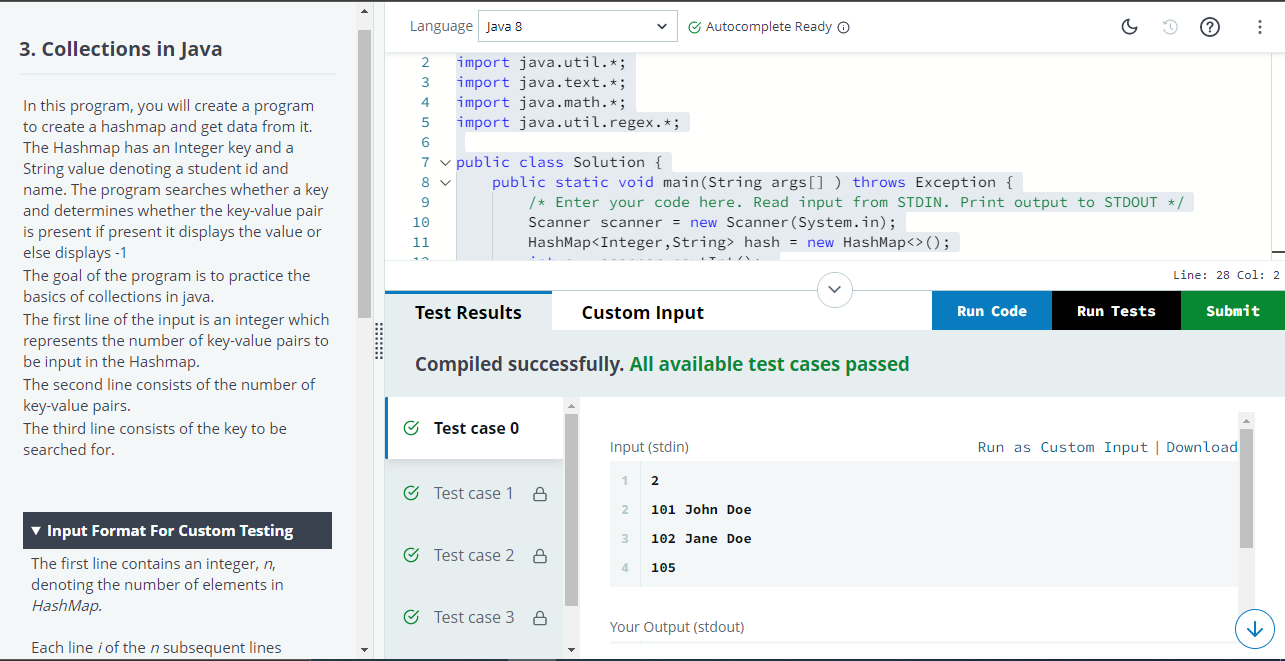Toggle dark mode moon icon
1285x661 pixels.
[x=1129, y=27]
